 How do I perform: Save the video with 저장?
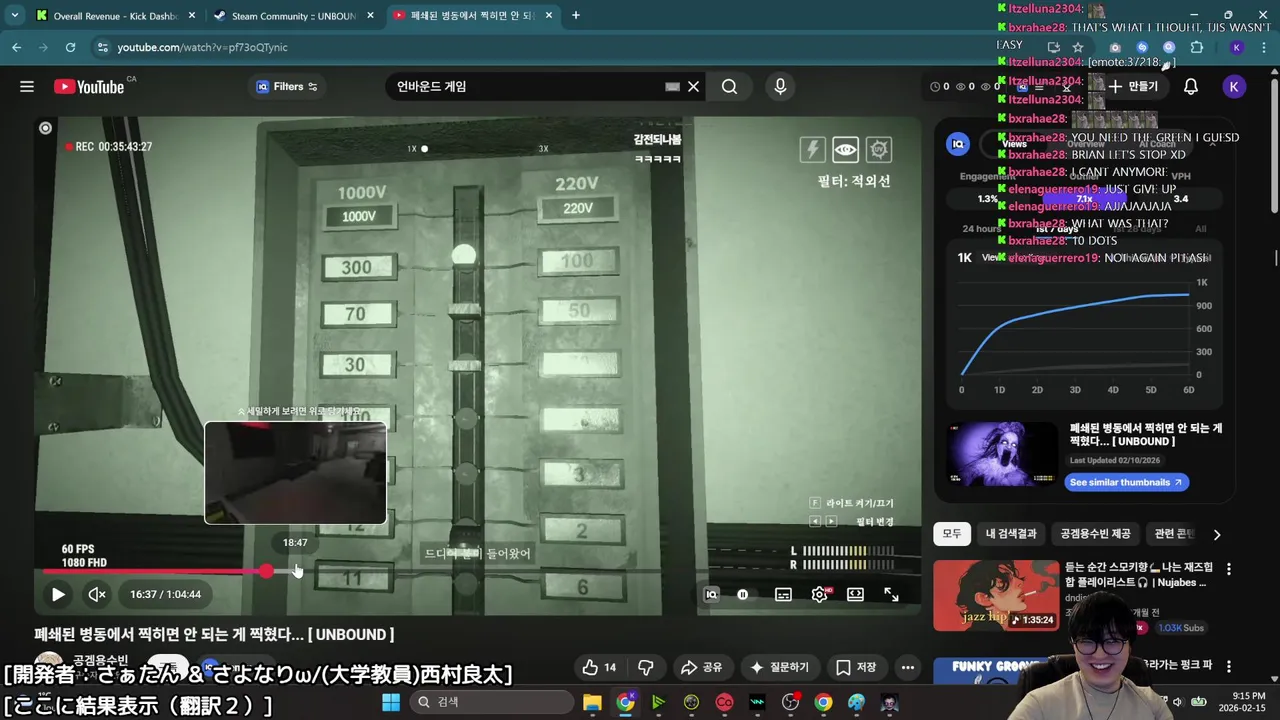[856, 667]
